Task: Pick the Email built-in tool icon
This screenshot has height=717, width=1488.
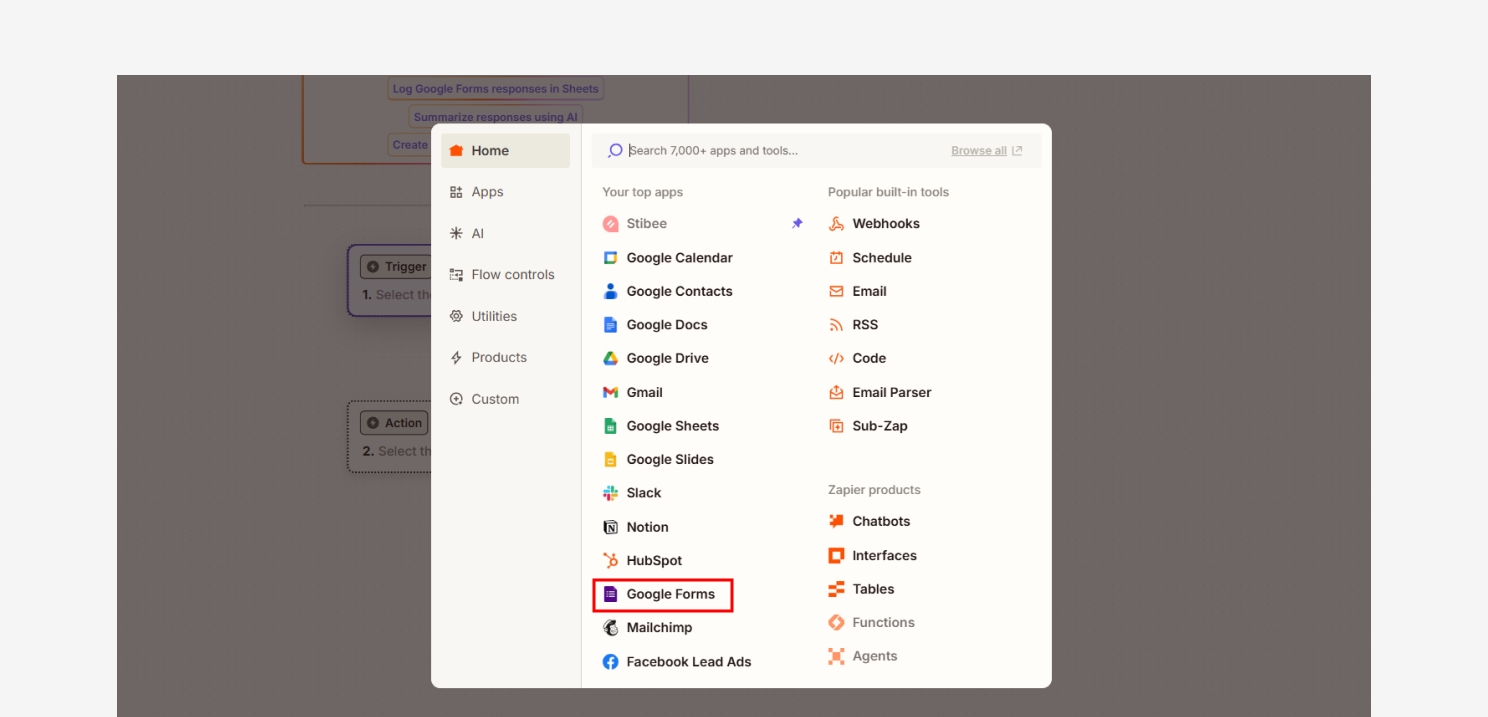Action: 837,292
